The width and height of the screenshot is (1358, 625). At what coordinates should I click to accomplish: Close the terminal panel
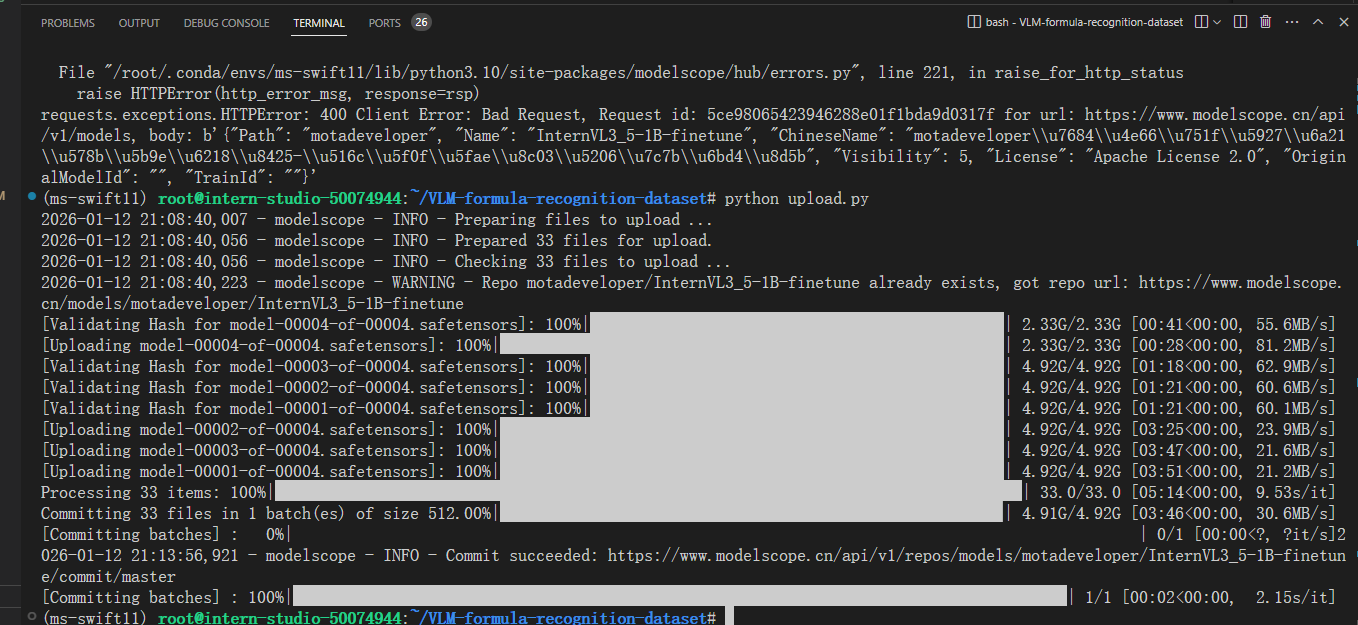coord(1341,22)
